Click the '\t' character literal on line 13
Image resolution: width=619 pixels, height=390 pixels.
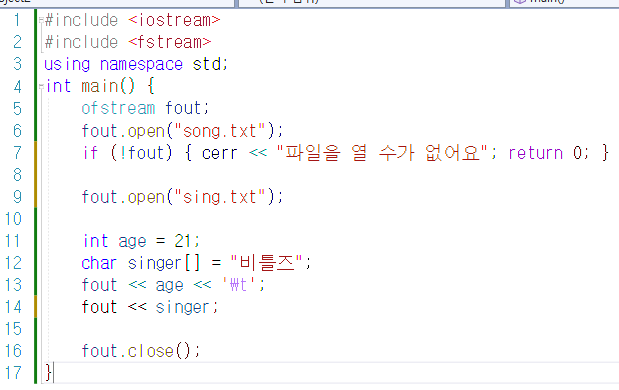[x=238, y=285]
